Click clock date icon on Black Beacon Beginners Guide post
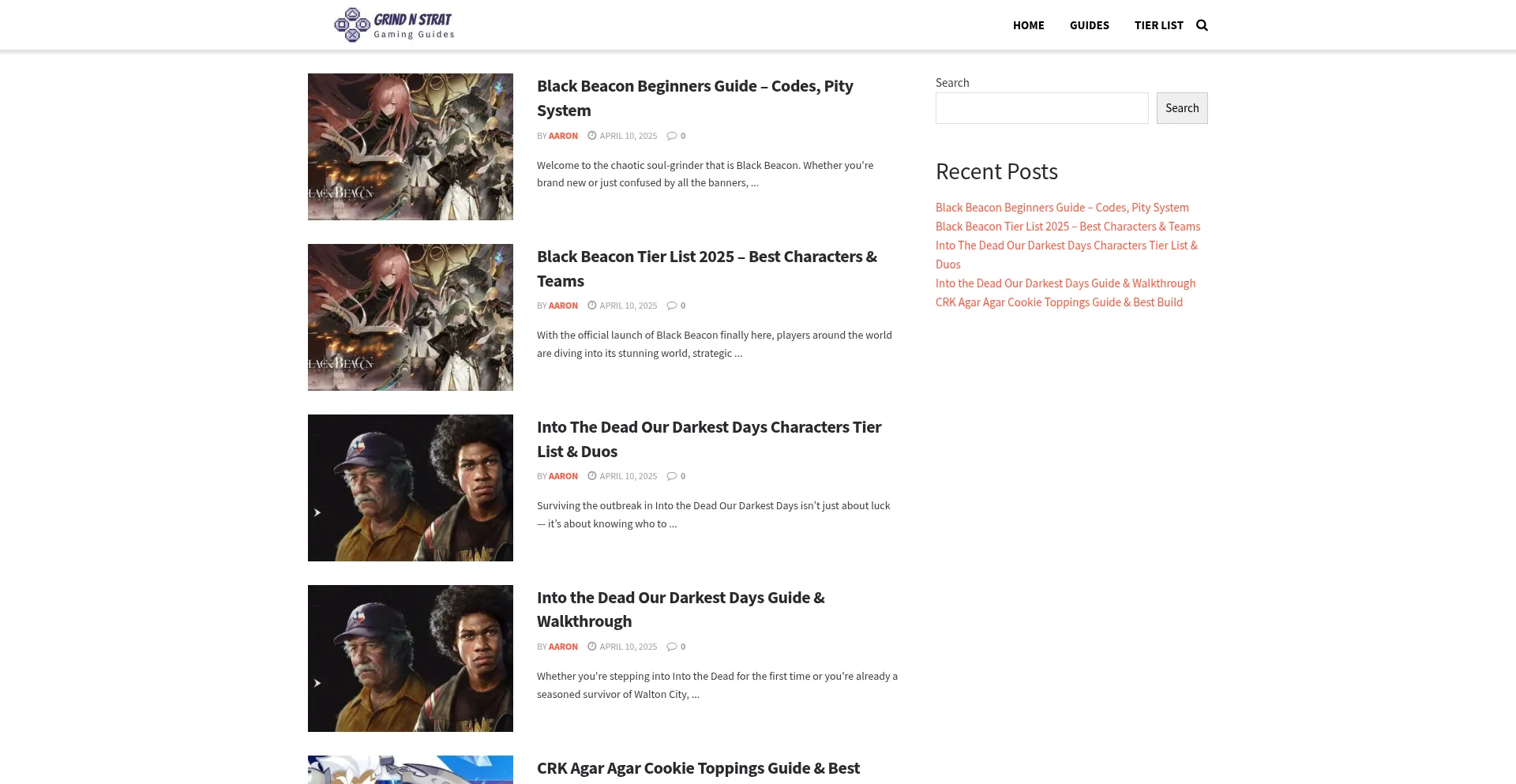Image resolution: width=1516 pixels, height=784 pixels. click(x=591, y=136)
